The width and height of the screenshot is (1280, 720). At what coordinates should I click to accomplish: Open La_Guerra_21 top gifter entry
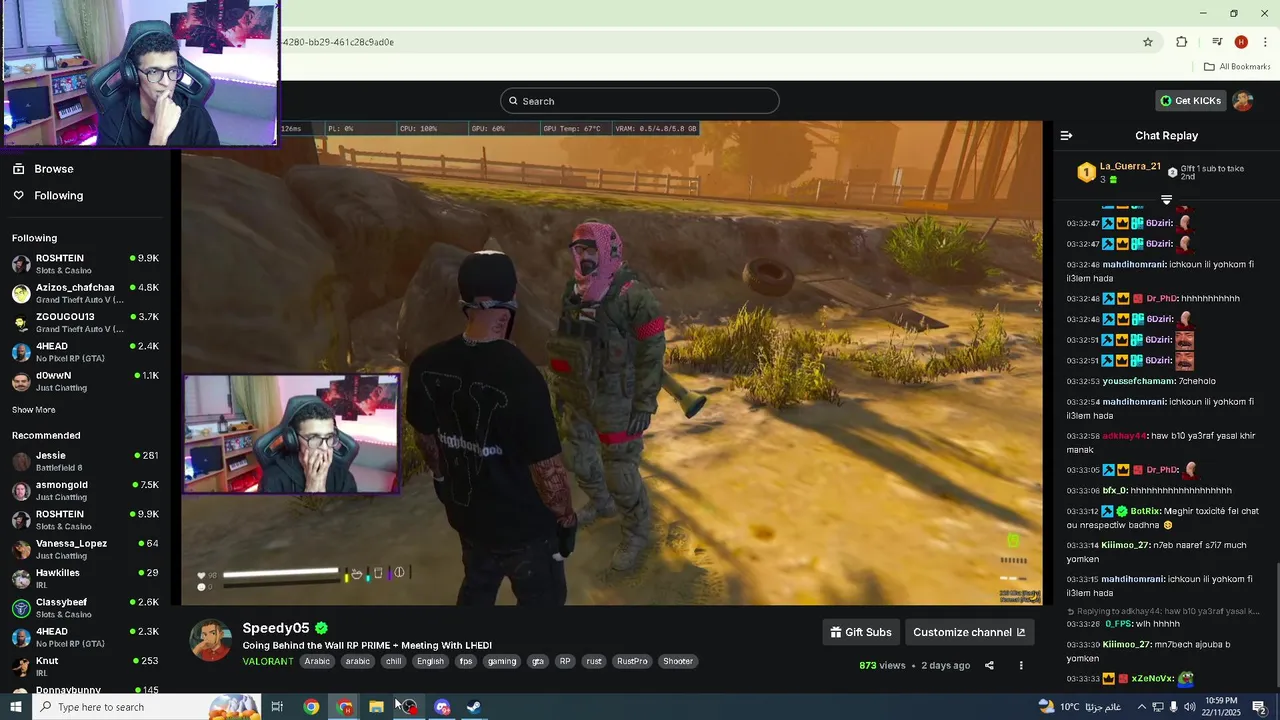1118,172
